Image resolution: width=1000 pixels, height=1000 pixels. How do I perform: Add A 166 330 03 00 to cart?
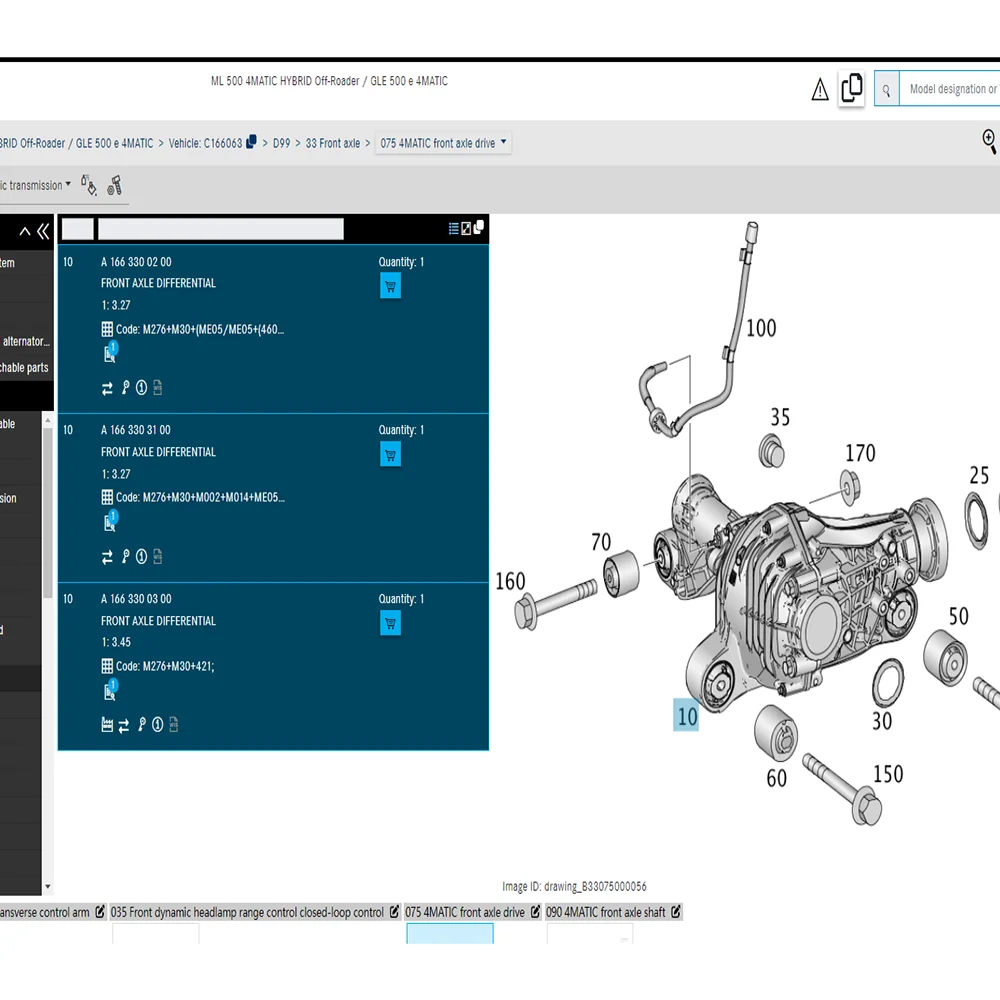pyautogui.click(x=390, y=623)
